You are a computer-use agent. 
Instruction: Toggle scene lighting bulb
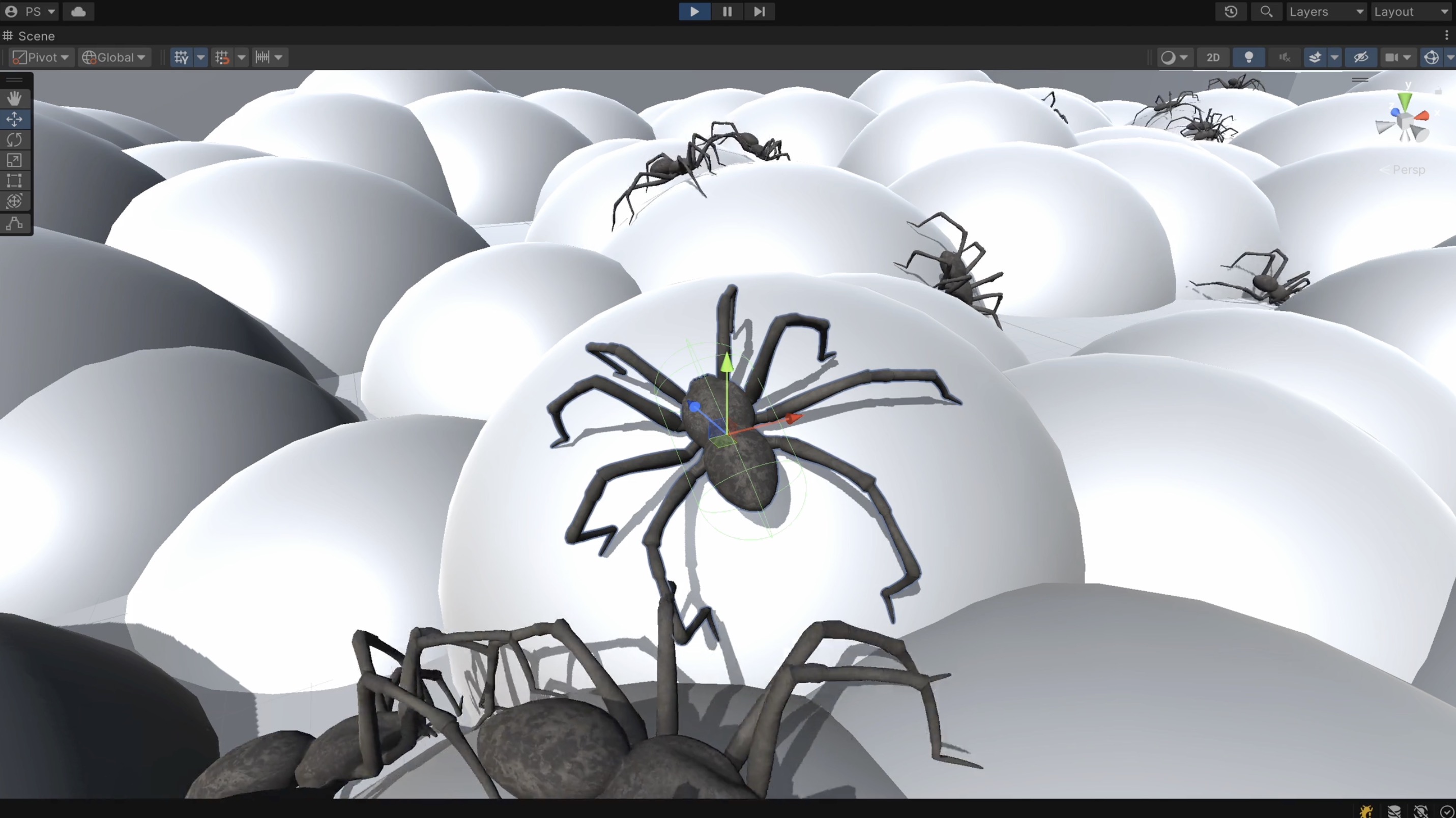click(1249, 57)
